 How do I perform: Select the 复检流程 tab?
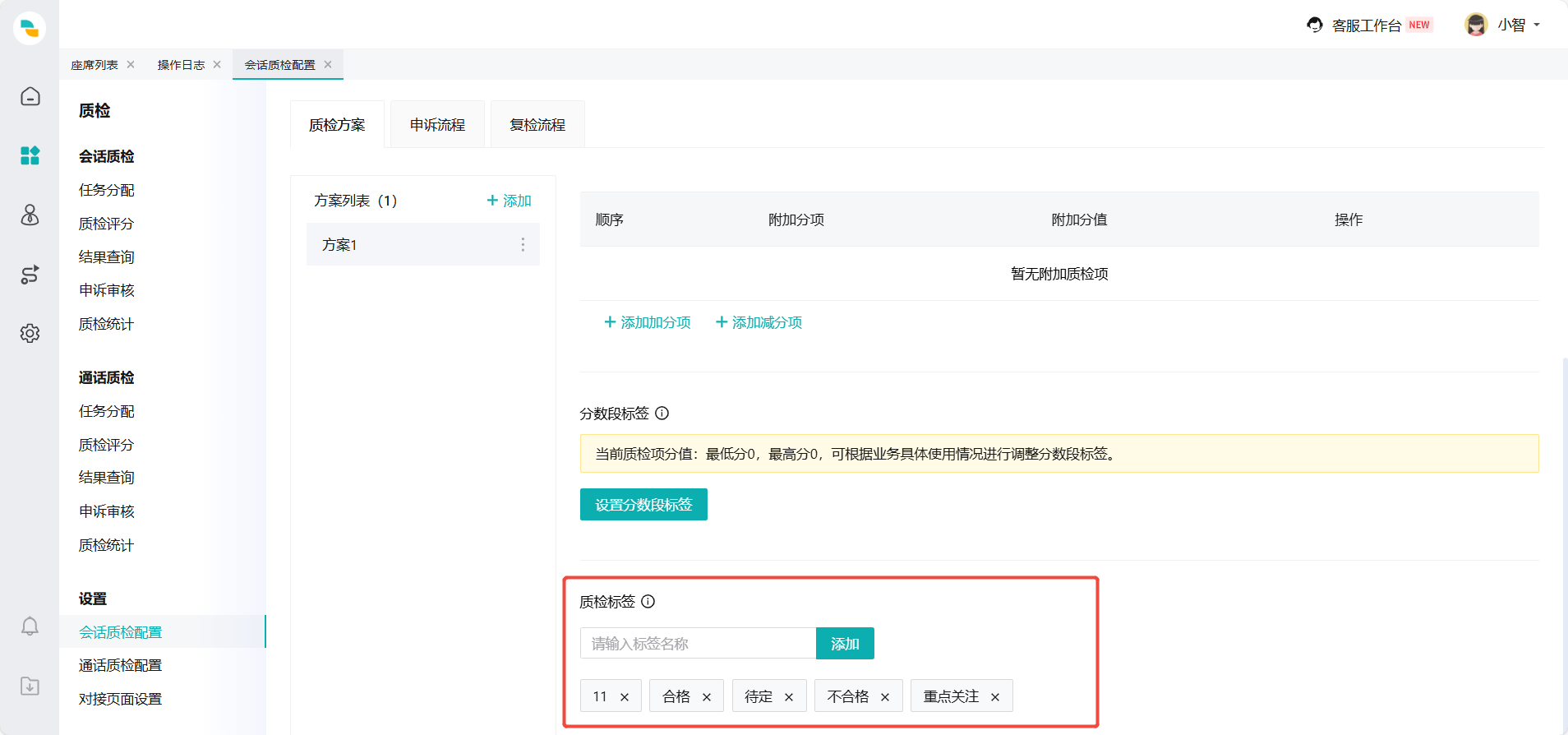(x=537, y=124)
